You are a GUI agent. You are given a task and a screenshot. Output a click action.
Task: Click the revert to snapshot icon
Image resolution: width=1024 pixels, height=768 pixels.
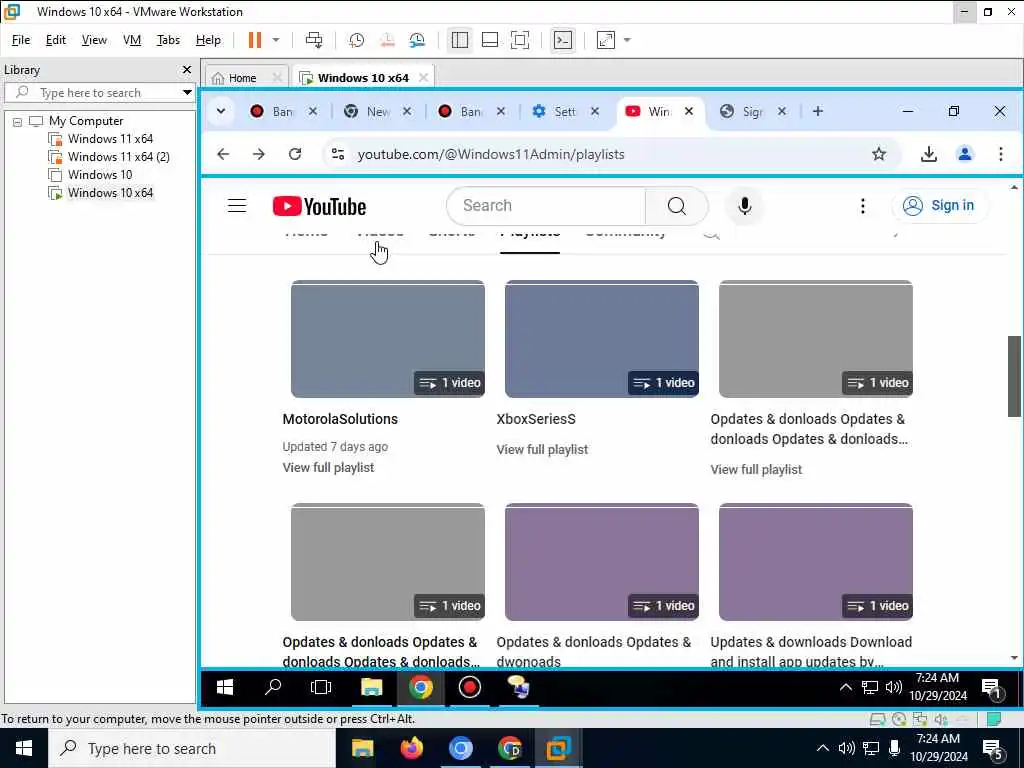pyautogui.click(x=387, y=40)
